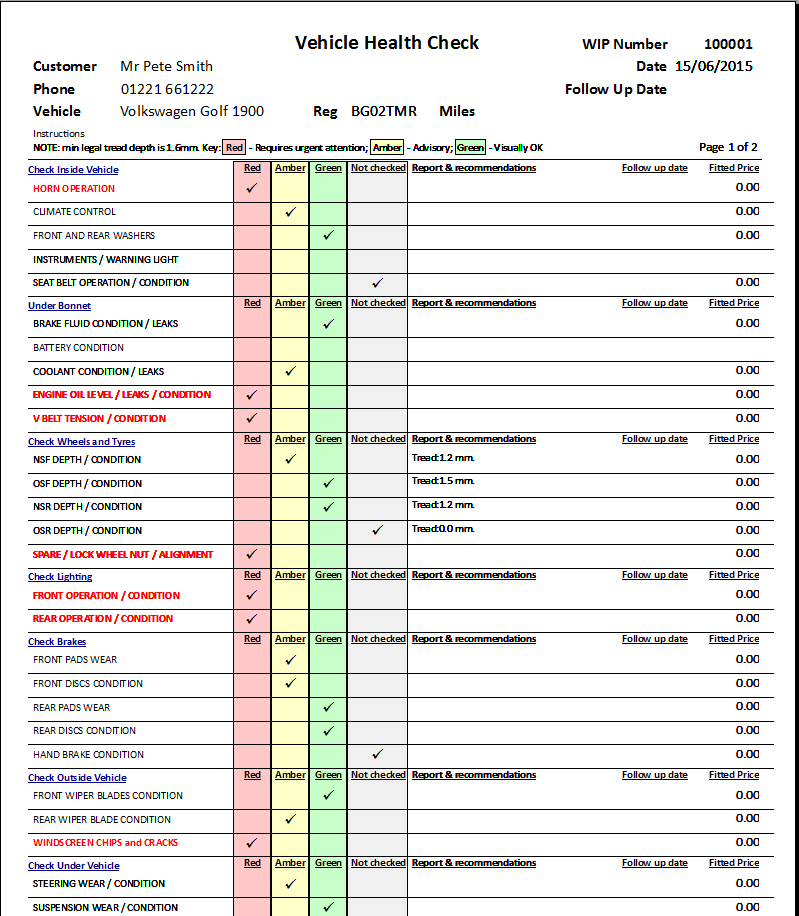The image size is (799, 916).
Task: Open the Check Brakes section link
Action: (x=57, y=641)
